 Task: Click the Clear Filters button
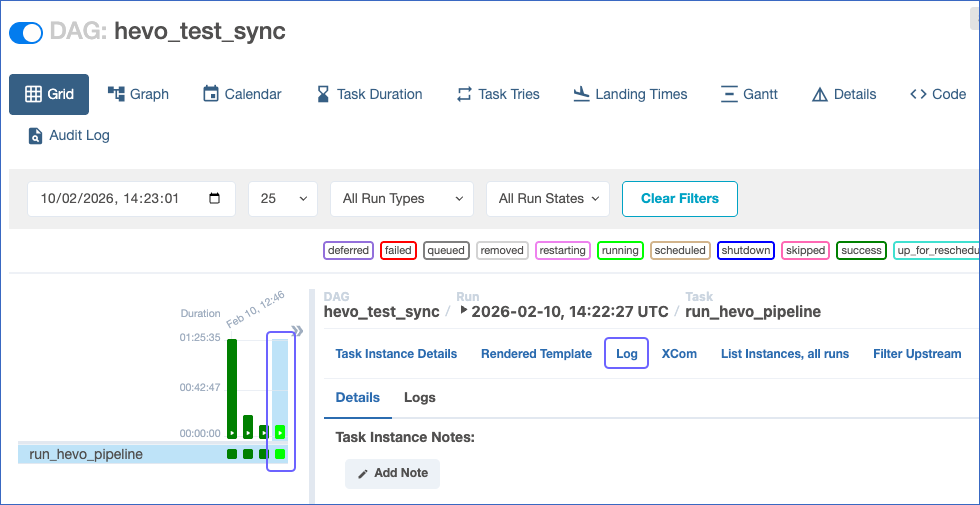click(x=680, y=199)
